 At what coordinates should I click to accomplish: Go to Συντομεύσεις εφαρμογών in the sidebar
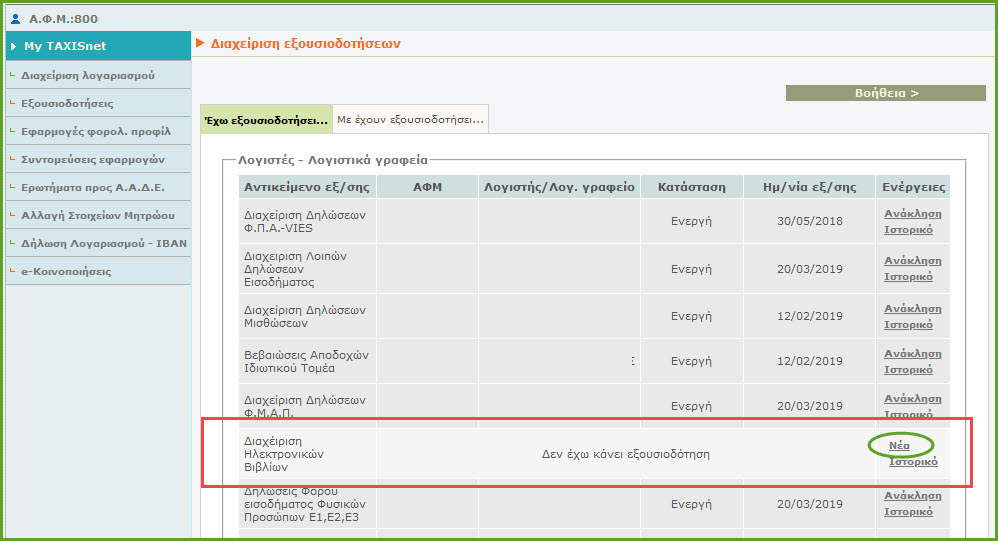coord(93,159)
